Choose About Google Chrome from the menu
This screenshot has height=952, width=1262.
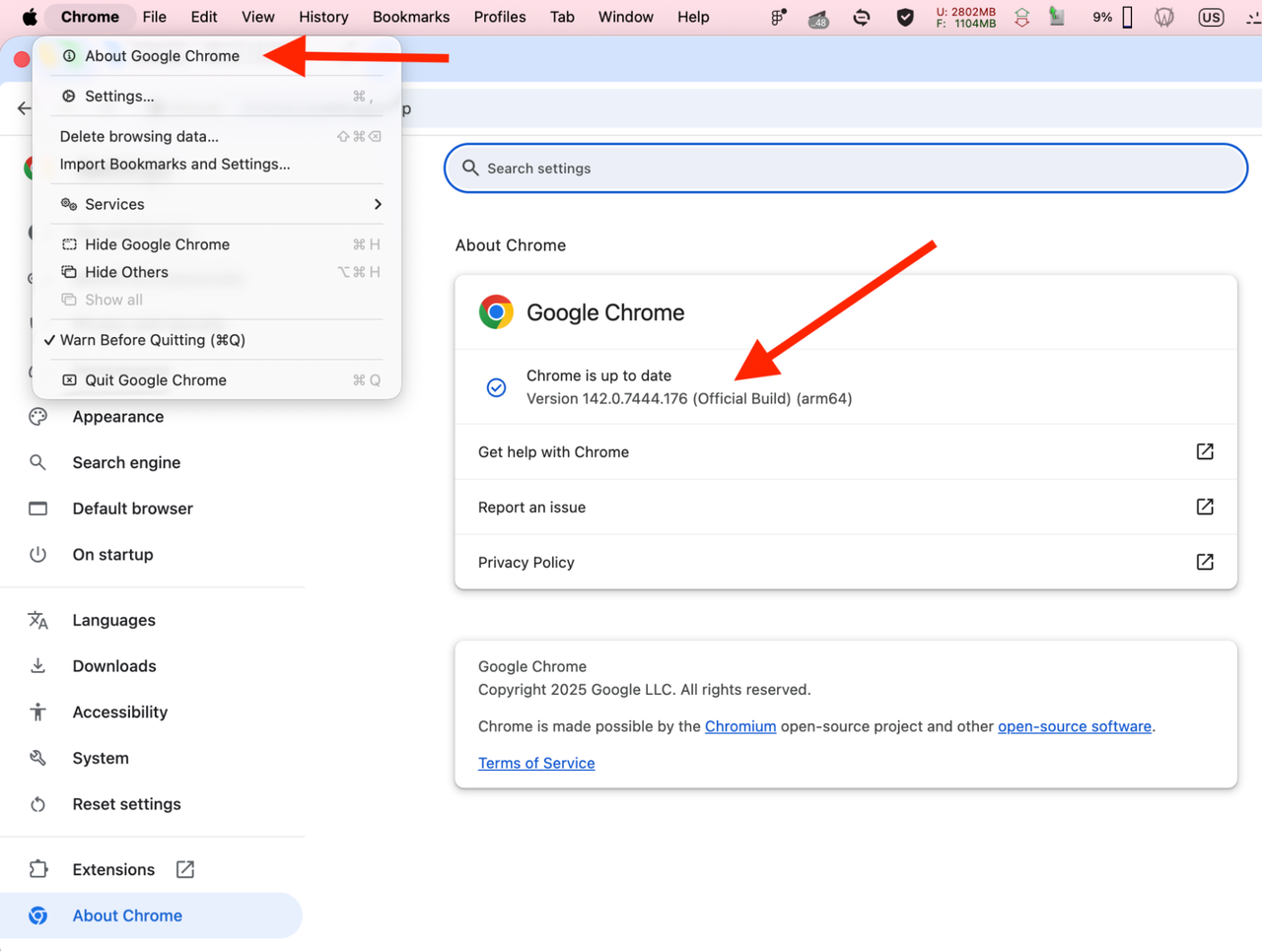tap(216, 56)
